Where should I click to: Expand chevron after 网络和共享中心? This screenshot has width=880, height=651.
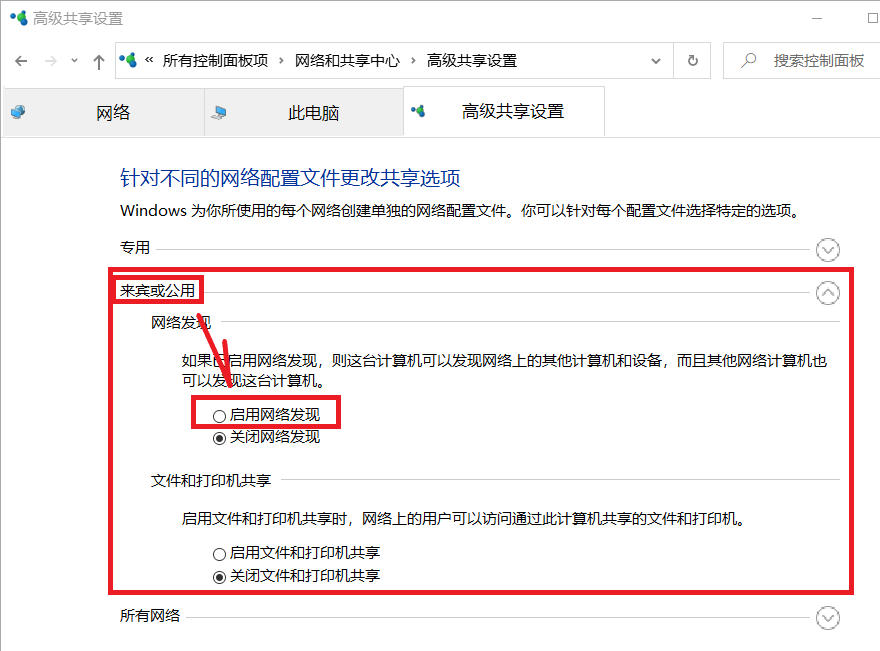pyautogui.click(x=413, y=61)
